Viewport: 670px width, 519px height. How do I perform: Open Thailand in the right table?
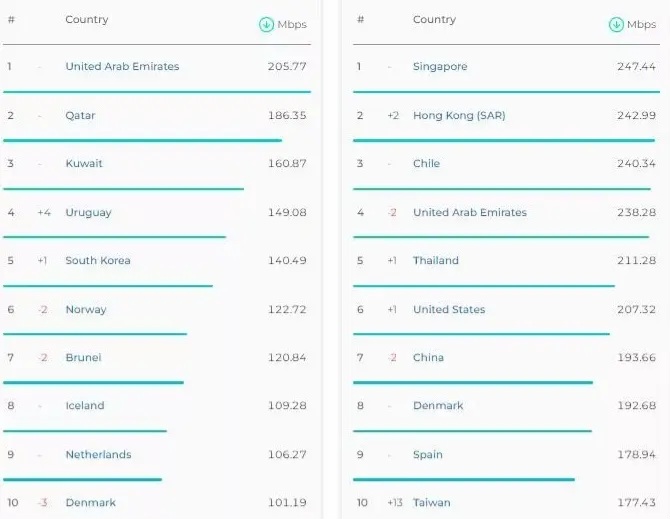tap(436, 261)
